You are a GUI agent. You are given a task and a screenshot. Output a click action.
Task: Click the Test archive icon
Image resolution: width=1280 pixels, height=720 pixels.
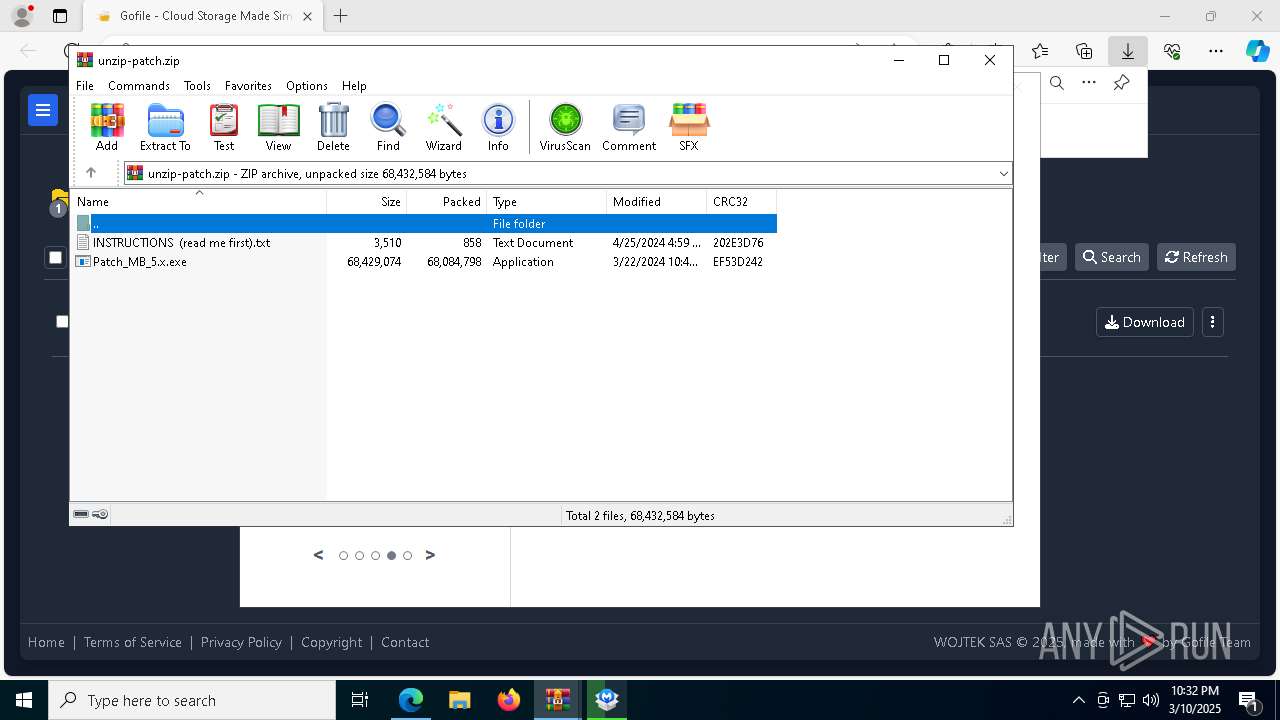click(x=224, y=127)
